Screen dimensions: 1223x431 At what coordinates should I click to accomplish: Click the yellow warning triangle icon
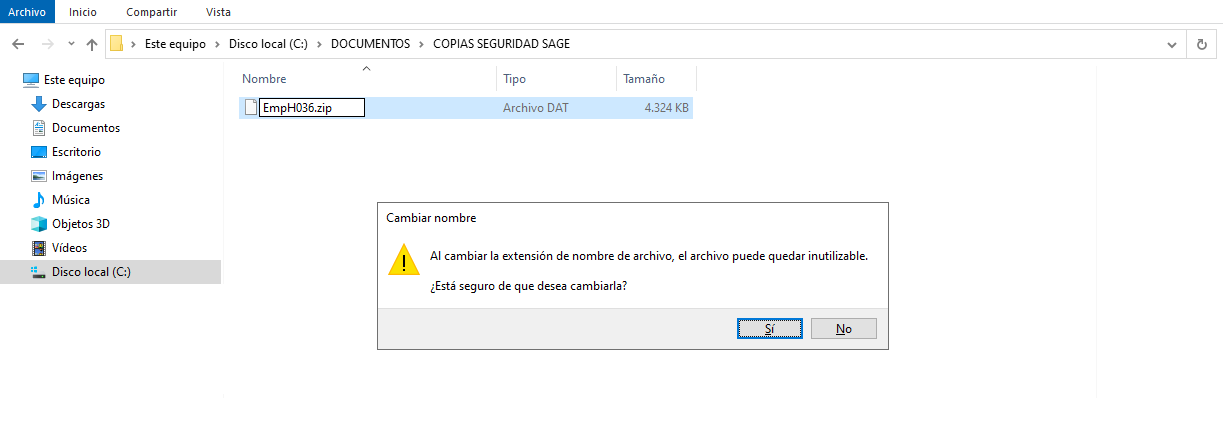(403, 259)
